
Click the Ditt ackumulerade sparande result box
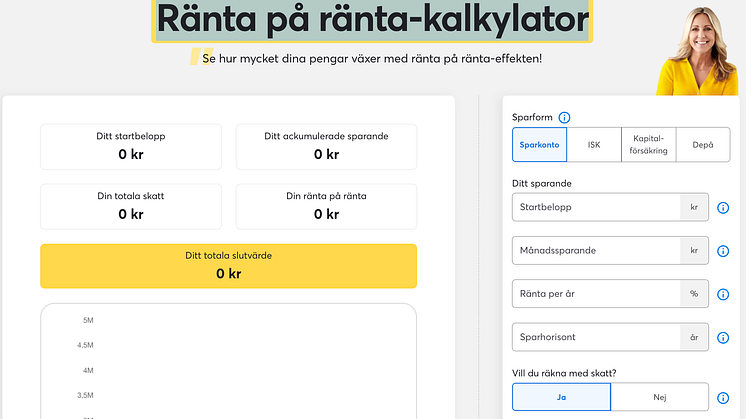(326, 146)
